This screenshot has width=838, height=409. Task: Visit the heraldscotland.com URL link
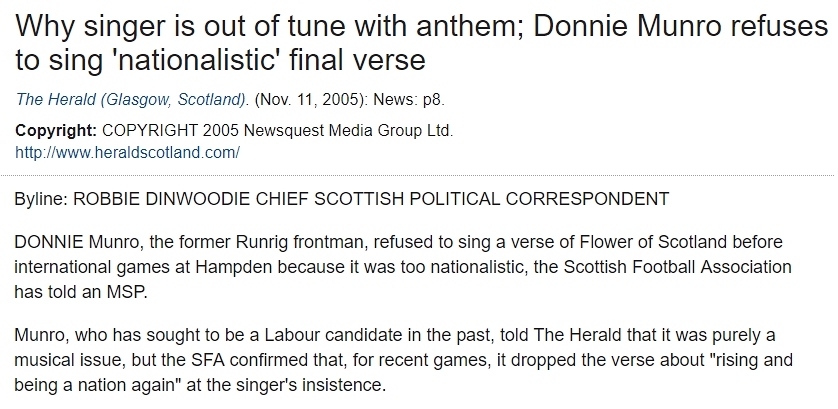127,152
